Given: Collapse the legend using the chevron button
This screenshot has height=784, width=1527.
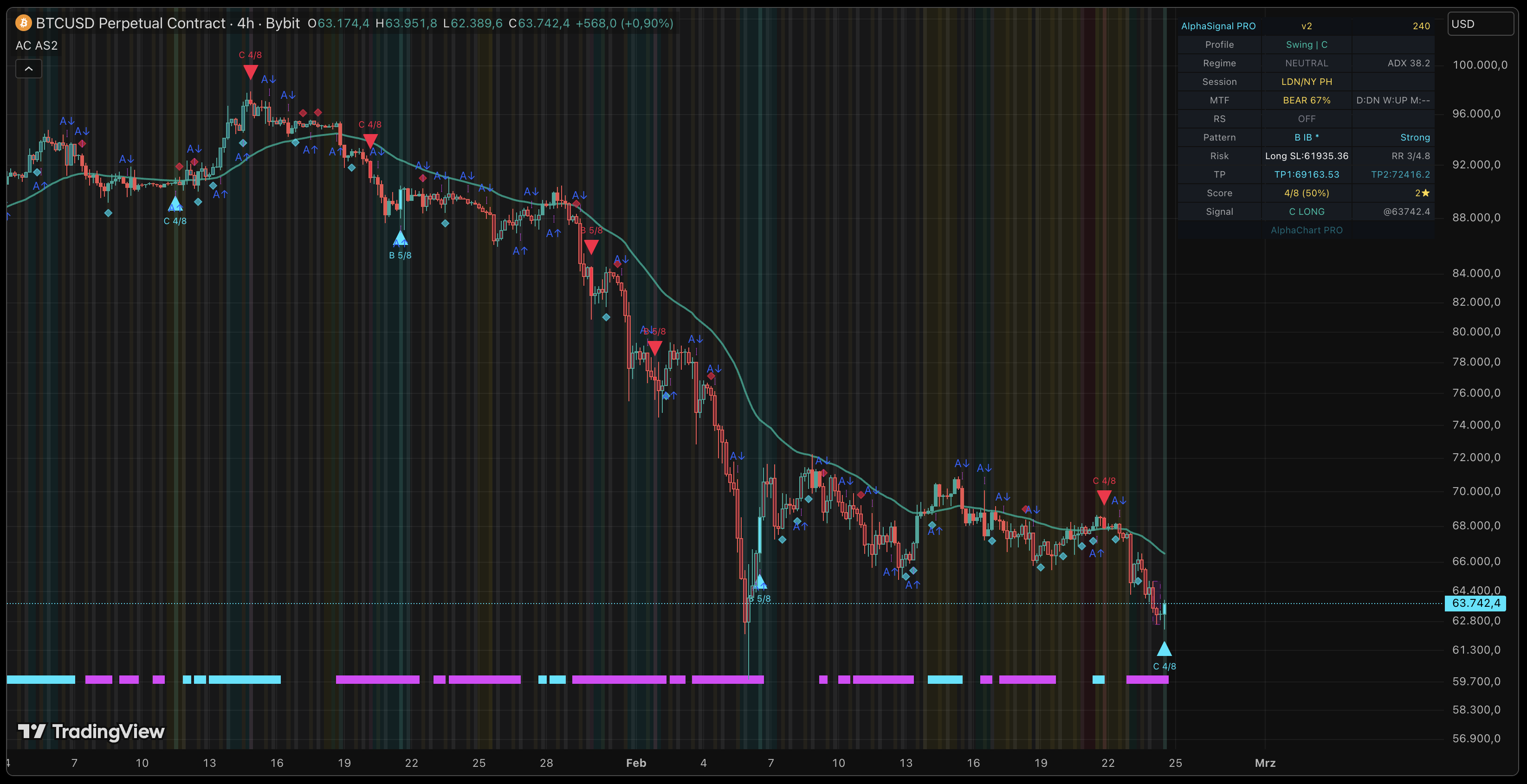Looking at the screenshot, I should tap(28, 69).
